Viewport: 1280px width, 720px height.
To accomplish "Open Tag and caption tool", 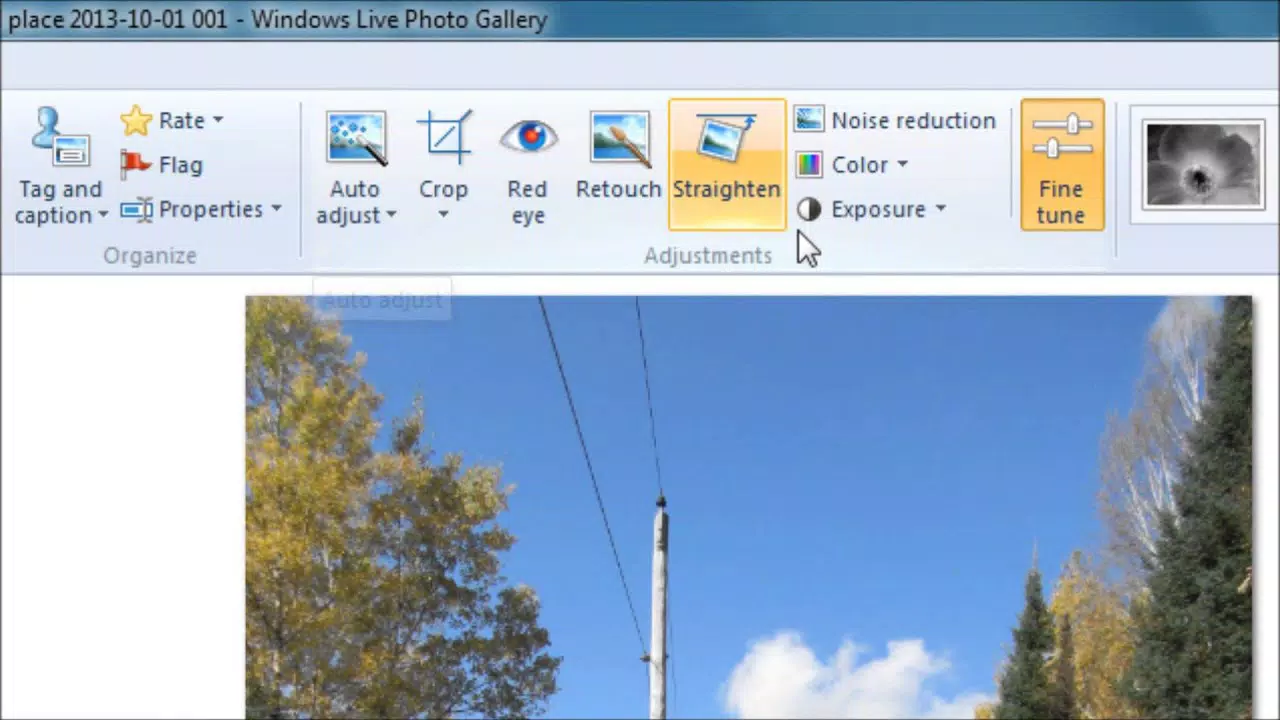I will pos(60,167).
